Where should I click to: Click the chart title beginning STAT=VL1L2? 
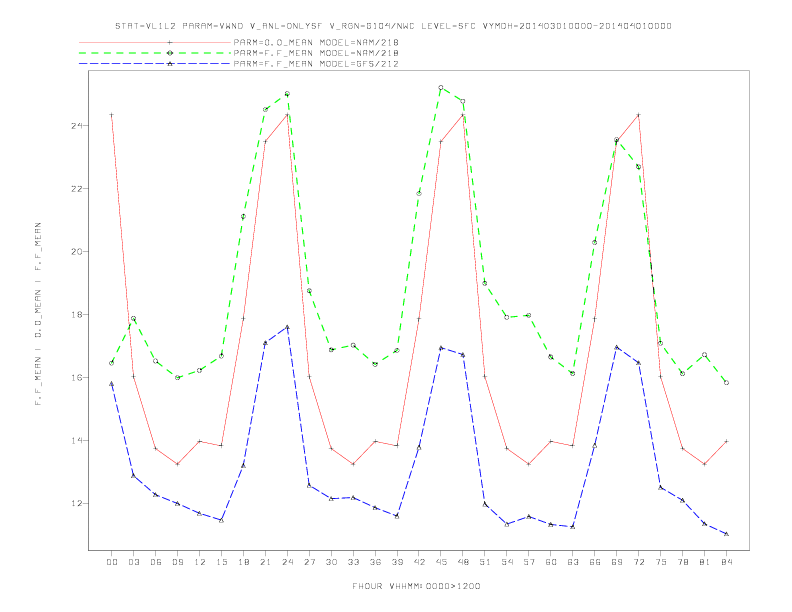393,26
